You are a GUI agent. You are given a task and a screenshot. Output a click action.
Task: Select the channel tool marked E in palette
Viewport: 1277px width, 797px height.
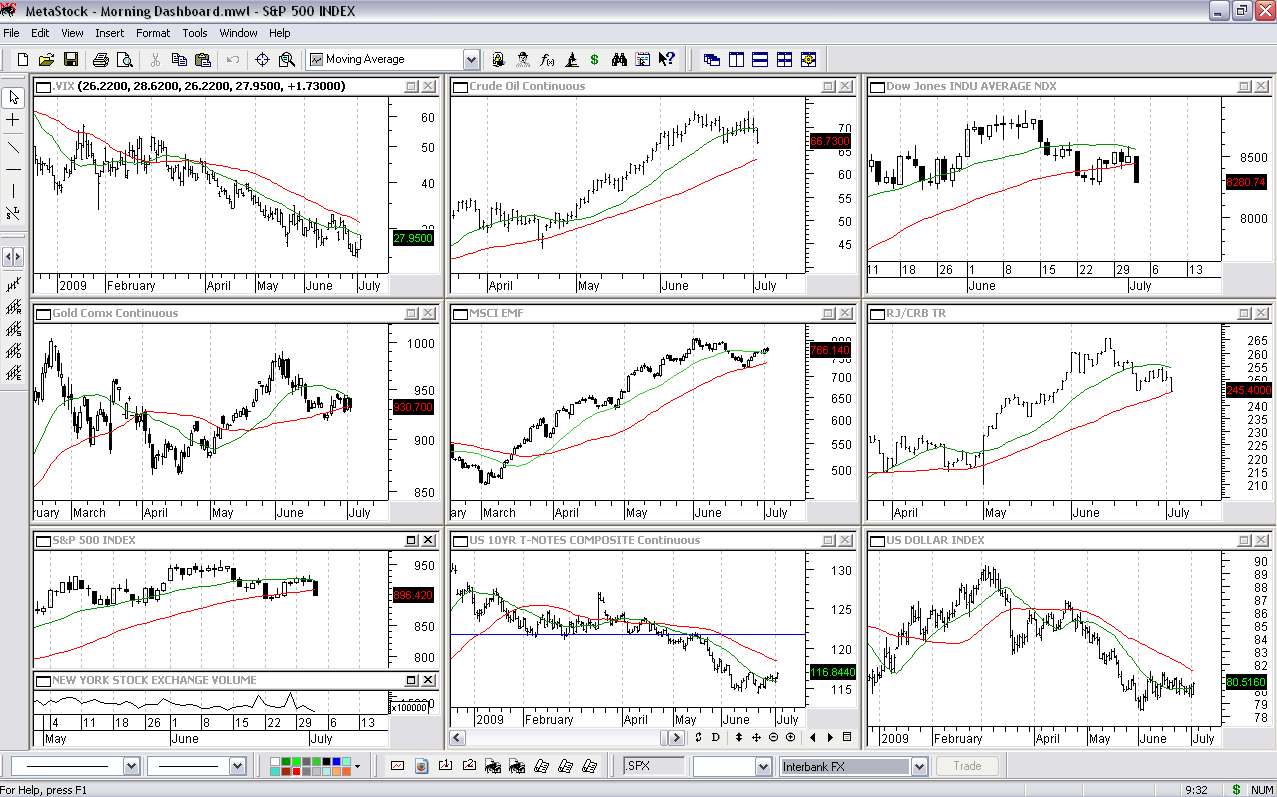14,373
